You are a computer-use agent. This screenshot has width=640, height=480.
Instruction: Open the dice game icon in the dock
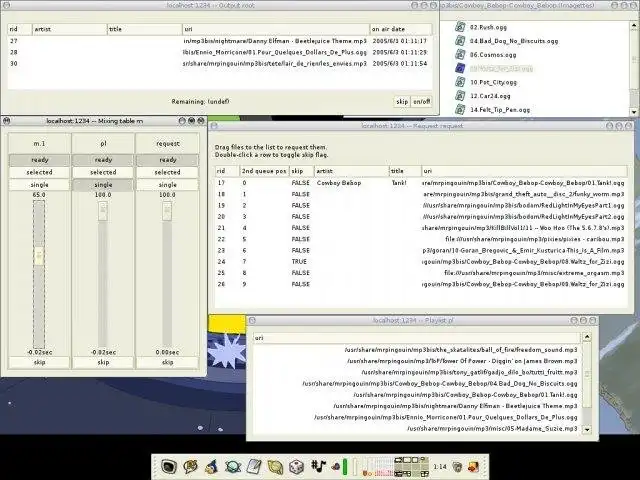point(297,466)
